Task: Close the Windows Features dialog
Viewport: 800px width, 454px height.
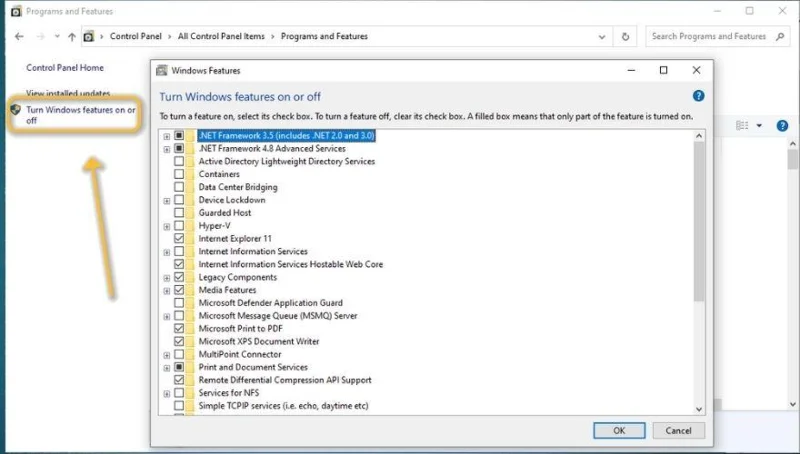Action: click(696, 70)
